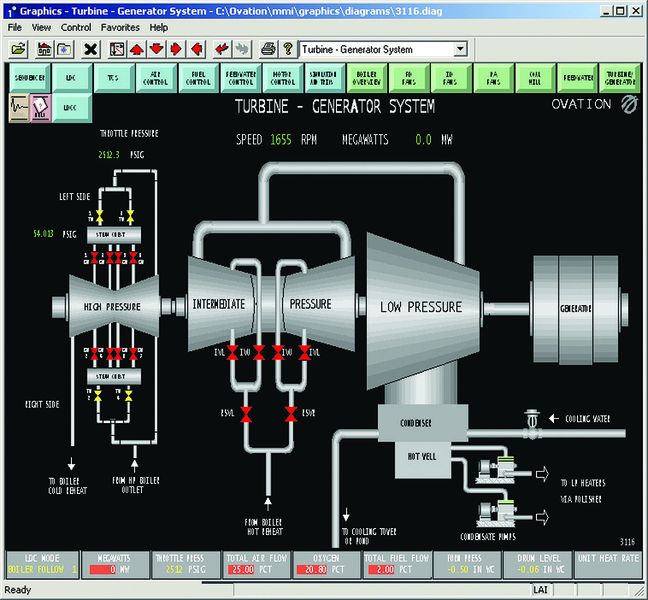648x600 pixels.
Task: Select the HOT WELL box
Action: [423, 460]
